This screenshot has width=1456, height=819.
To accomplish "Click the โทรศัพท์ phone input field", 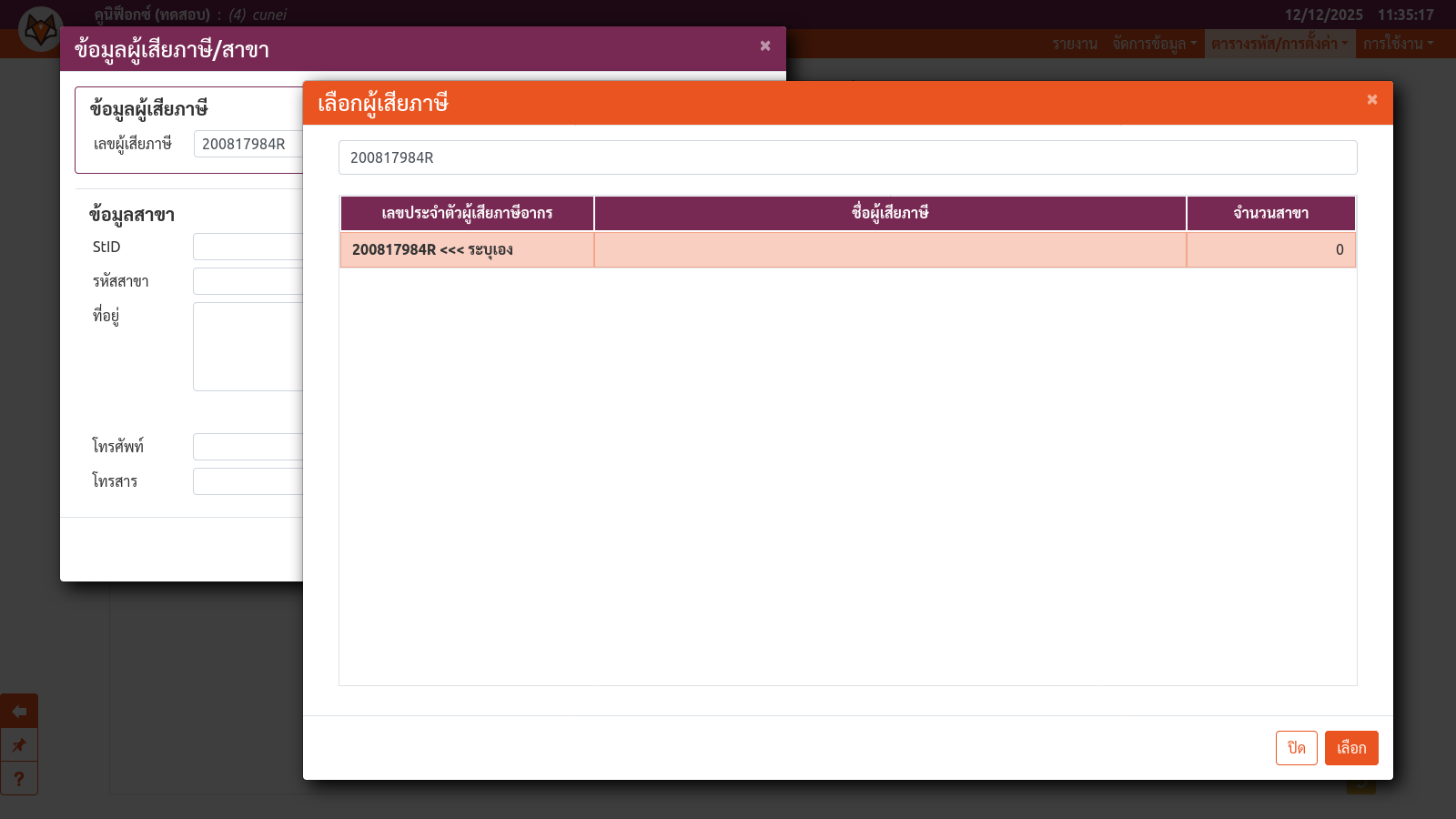I will [x=248, y=447].
